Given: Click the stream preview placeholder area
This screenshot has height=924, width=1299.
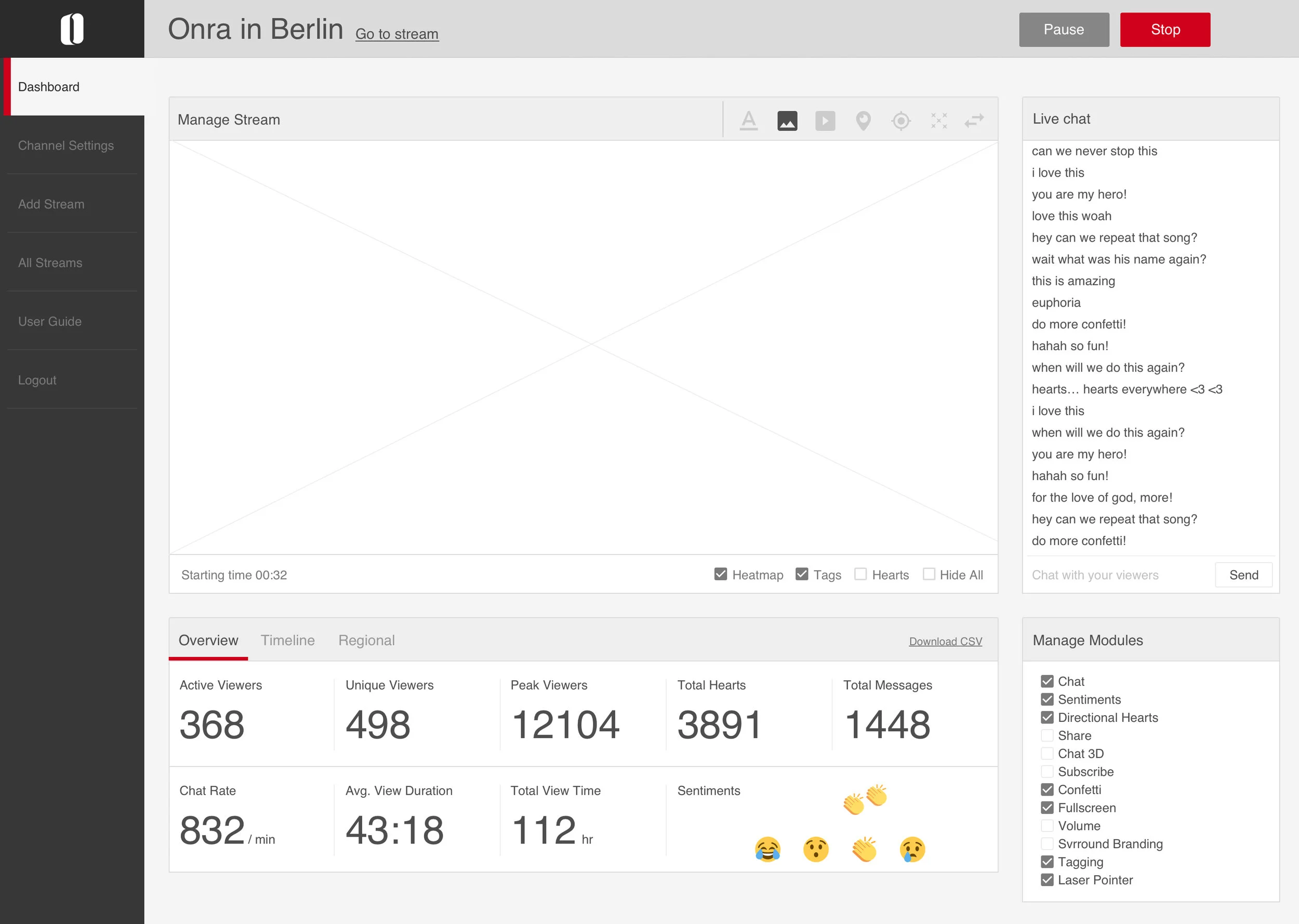Looking at the screenshot, I should coord(584,347).
